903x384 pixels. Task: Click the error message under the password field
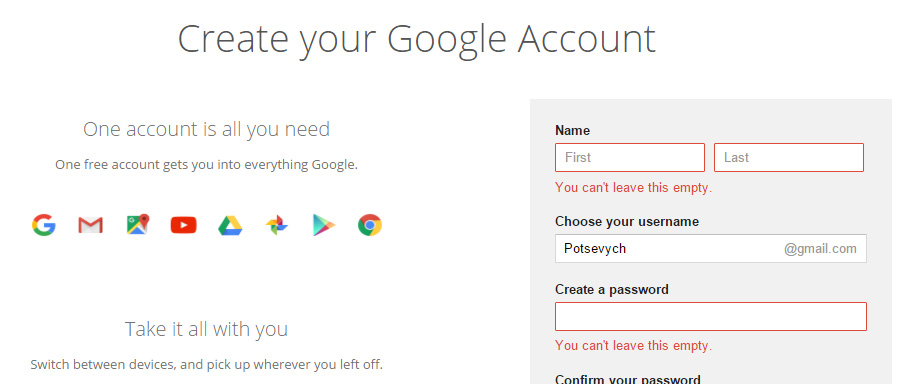[x=633, y=346]
